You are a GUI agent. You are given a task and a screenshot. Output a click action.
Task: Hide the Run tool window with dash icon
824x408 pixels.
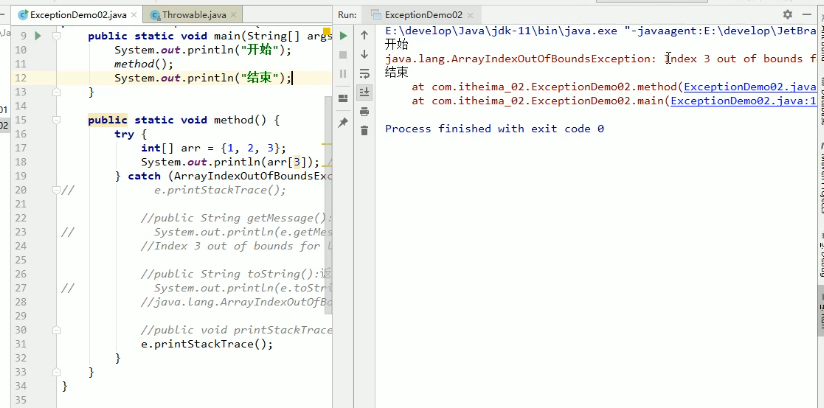[808, 15]
